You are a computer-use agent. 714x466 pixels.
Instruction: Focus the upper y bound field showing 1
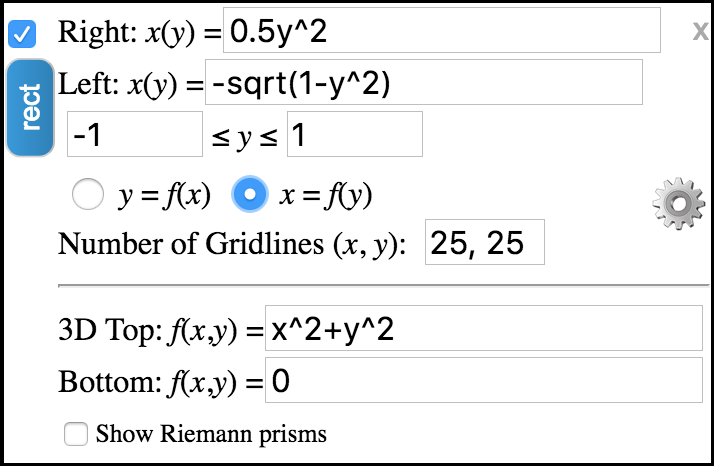point(355,134)
